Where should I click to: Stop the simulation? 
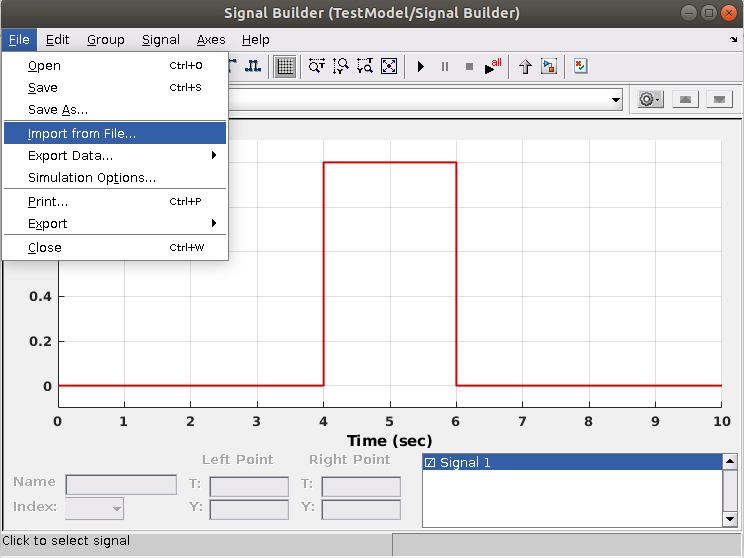click(x=469, y=66)
